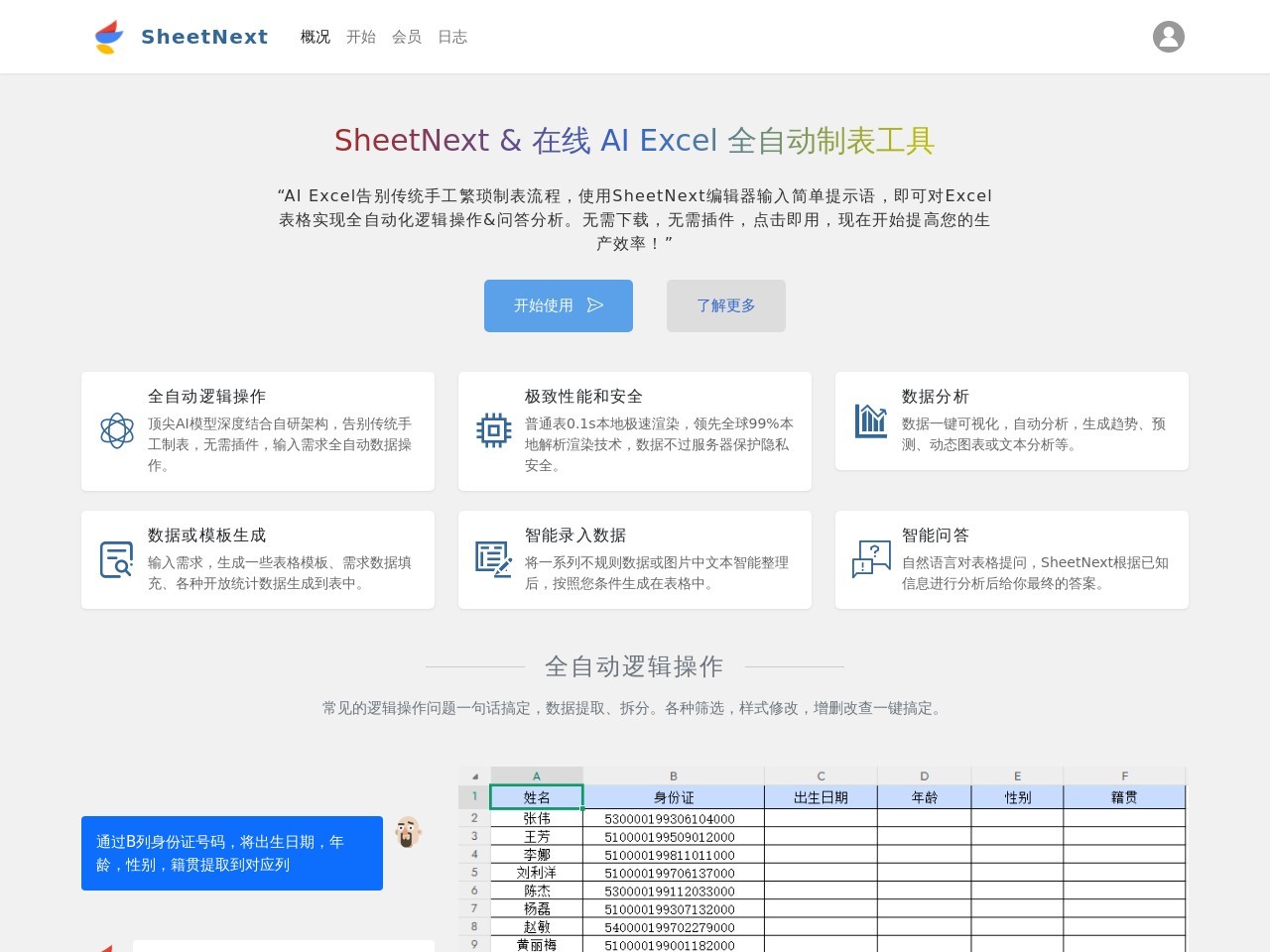Click the SheetNext logo icon
Screen dimensions: 1270x952
point(109,37)
